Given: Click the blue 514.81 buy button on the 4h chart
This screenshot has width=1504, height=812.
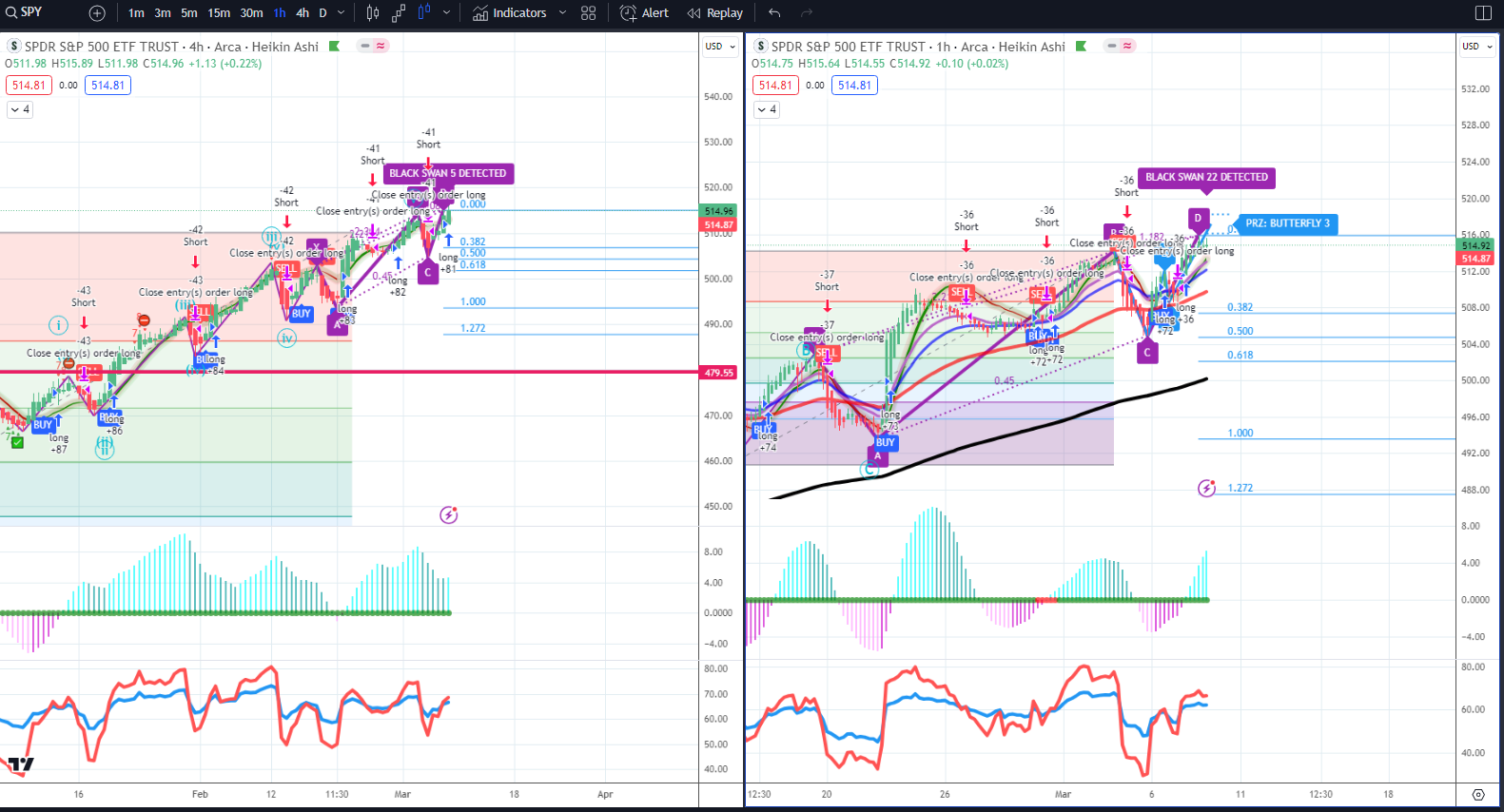Looking at the screenshot, I should click(107, 85).
